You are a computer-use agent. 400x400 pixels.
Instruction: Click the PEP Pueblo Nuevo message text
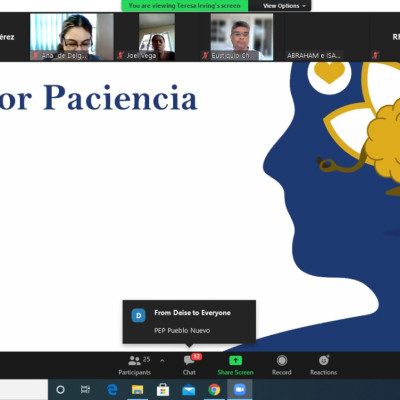click(182, 330)
